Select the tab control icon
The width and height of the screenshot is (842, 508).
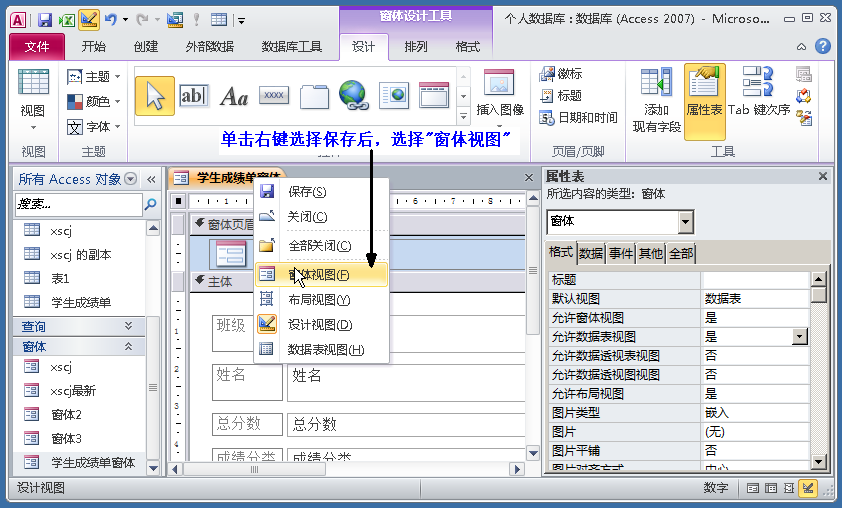click(314, 97)
